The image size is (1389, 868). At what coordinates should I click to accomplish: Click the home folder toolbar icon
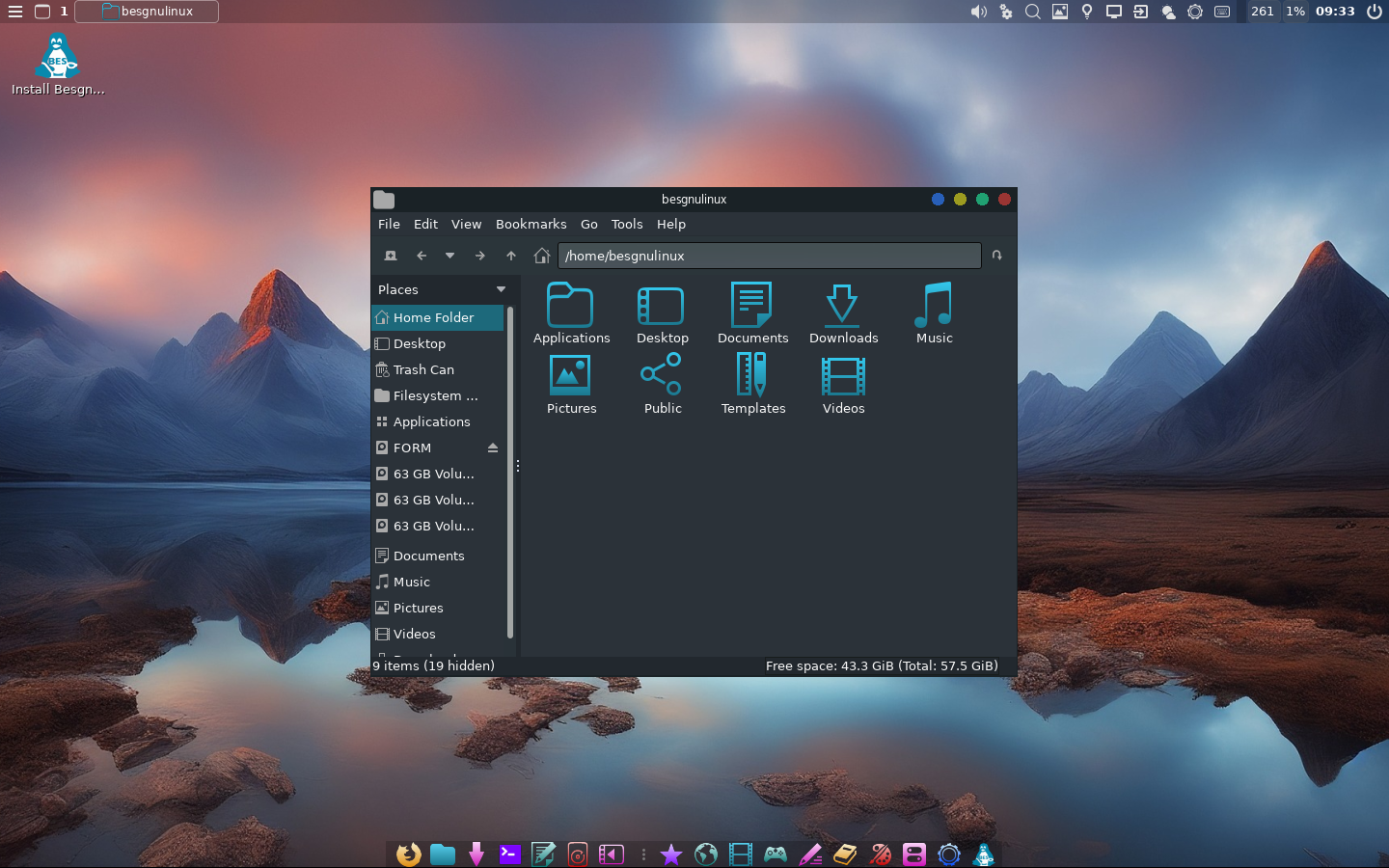pos(542,256)
